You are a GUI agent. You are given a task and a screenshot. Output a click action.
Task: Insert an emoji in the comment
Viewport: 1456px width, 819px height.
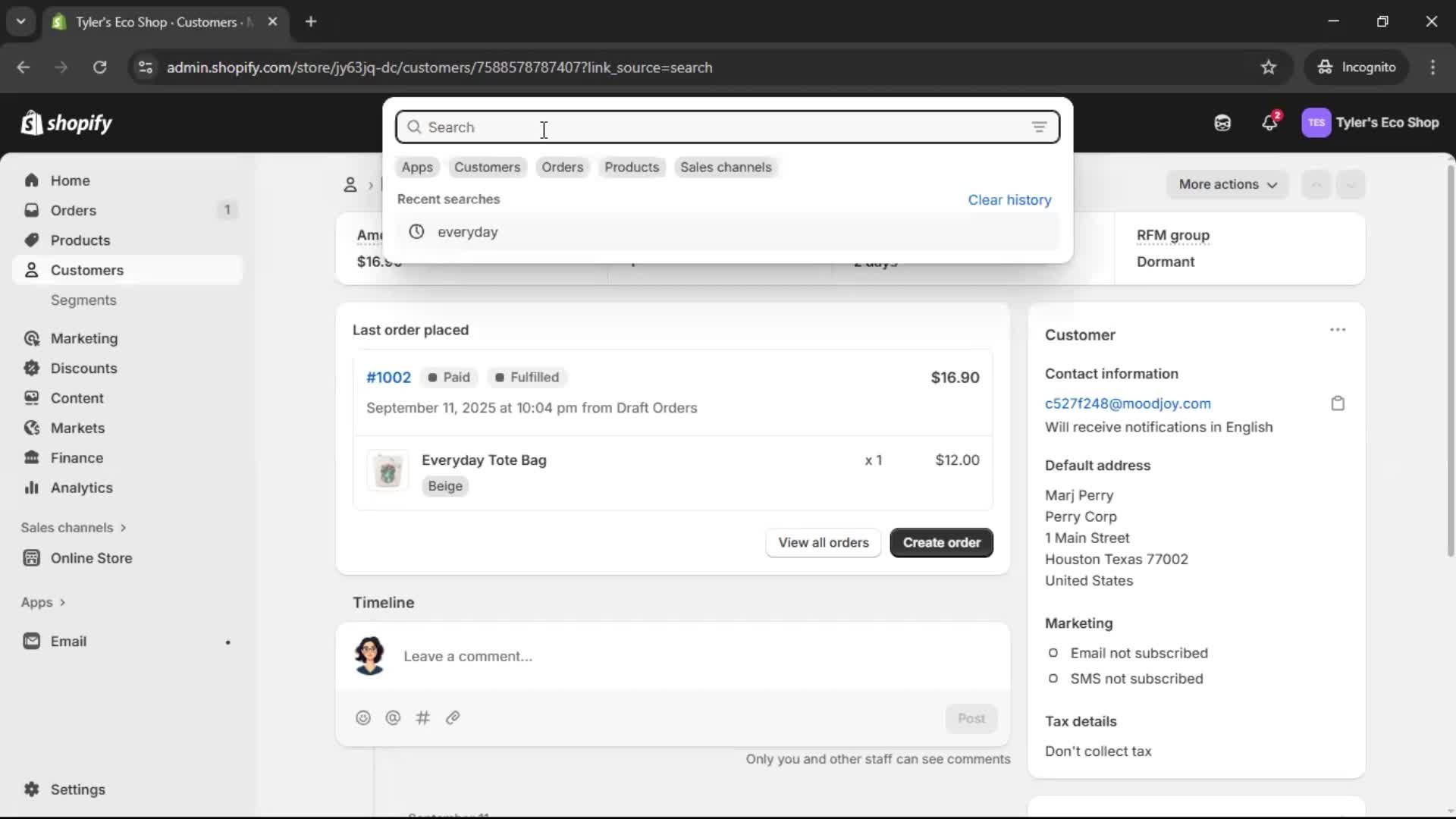[x=362, y=717]
